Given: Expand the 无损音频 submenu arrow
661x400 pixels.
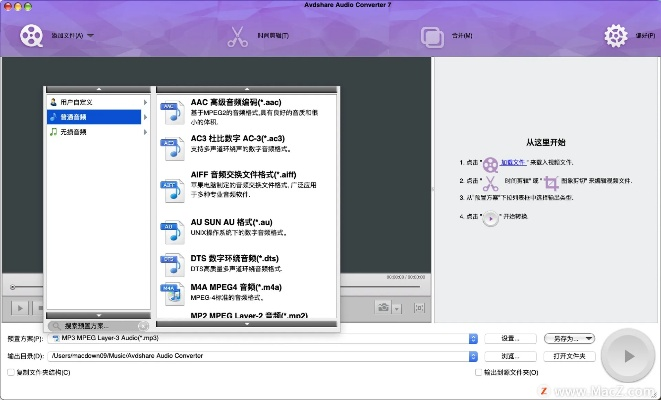Looking at the screenshot, I should (x=145, y=132).
